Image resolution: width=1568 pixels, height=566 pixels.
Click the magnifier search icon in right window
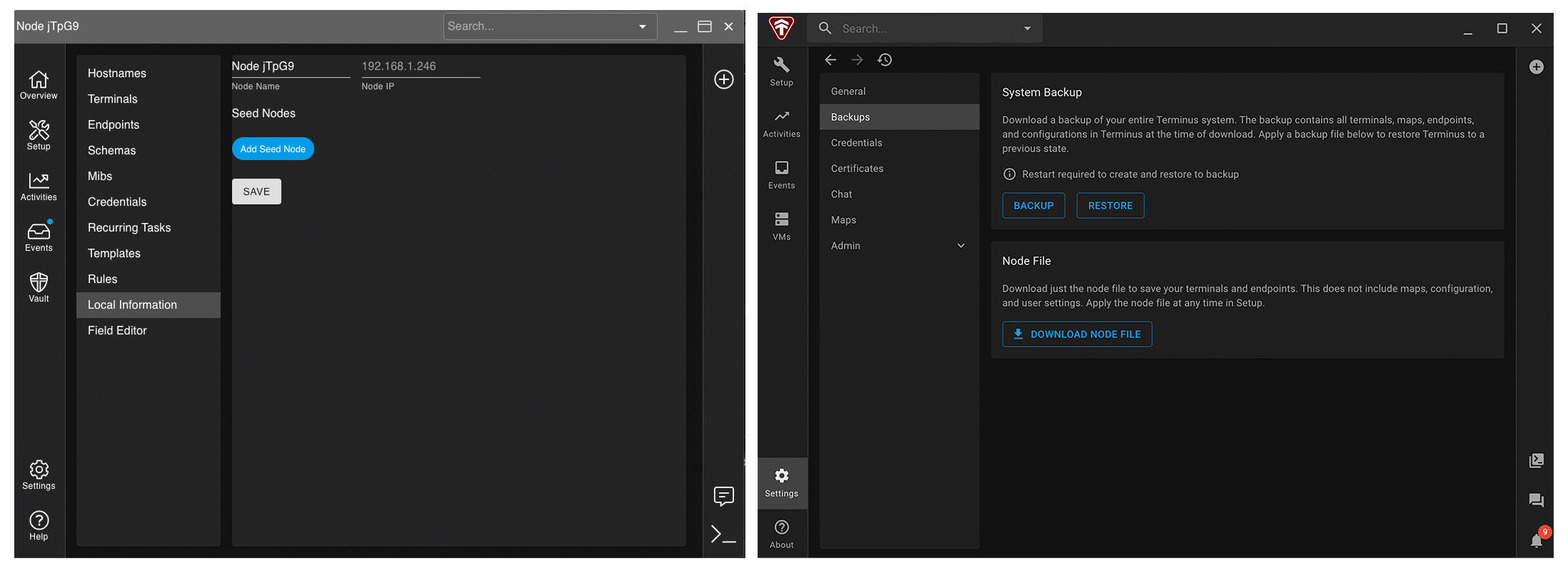[825, 29]
